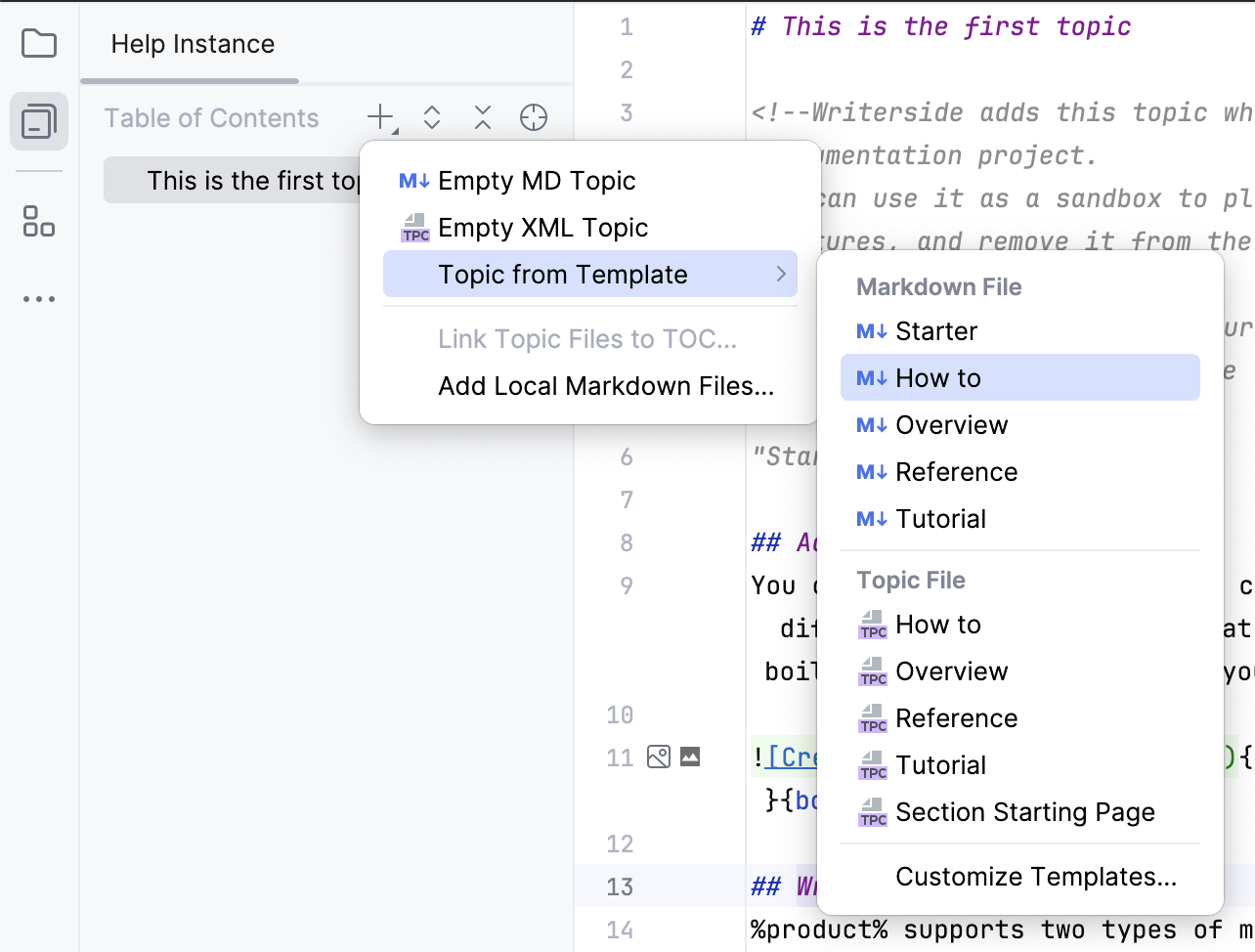1255x952 pixels.
Task: Click the plus icon to add a topic
Action: [379, 116]
